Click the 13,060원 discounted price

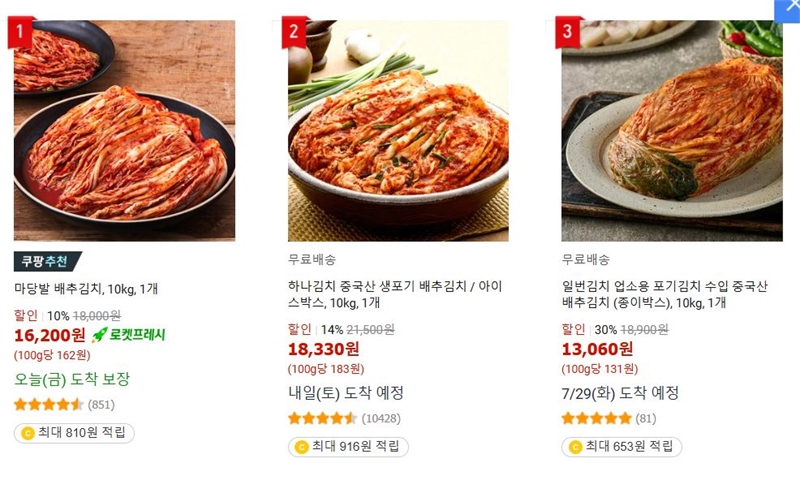[x=597, y=349]
